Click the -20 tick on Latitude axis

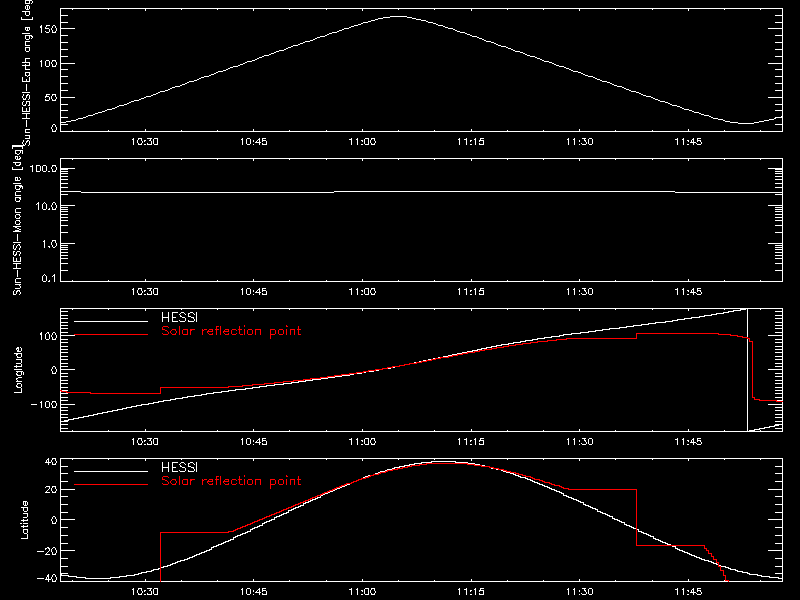(x=46, y=551)
